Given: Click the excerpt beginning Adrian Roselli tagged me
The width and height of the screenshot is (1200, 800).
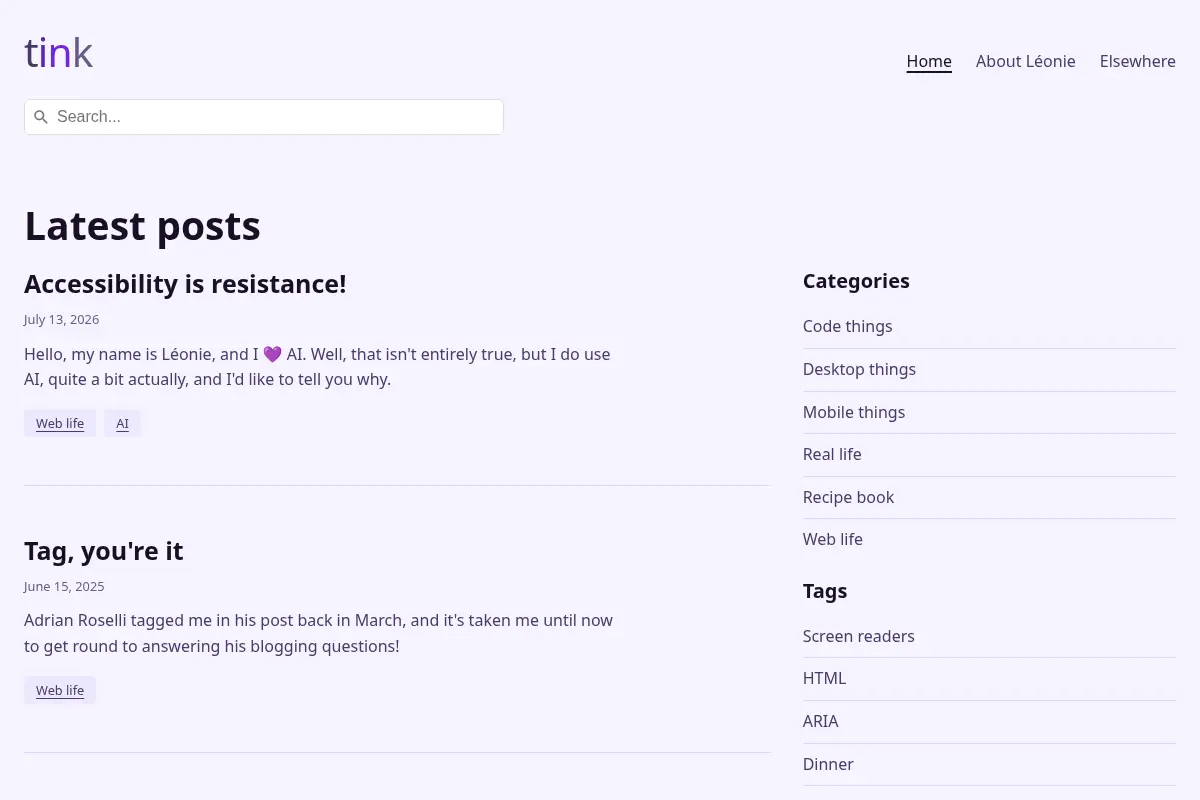Looking at the screenshot, I should [318, 633].
